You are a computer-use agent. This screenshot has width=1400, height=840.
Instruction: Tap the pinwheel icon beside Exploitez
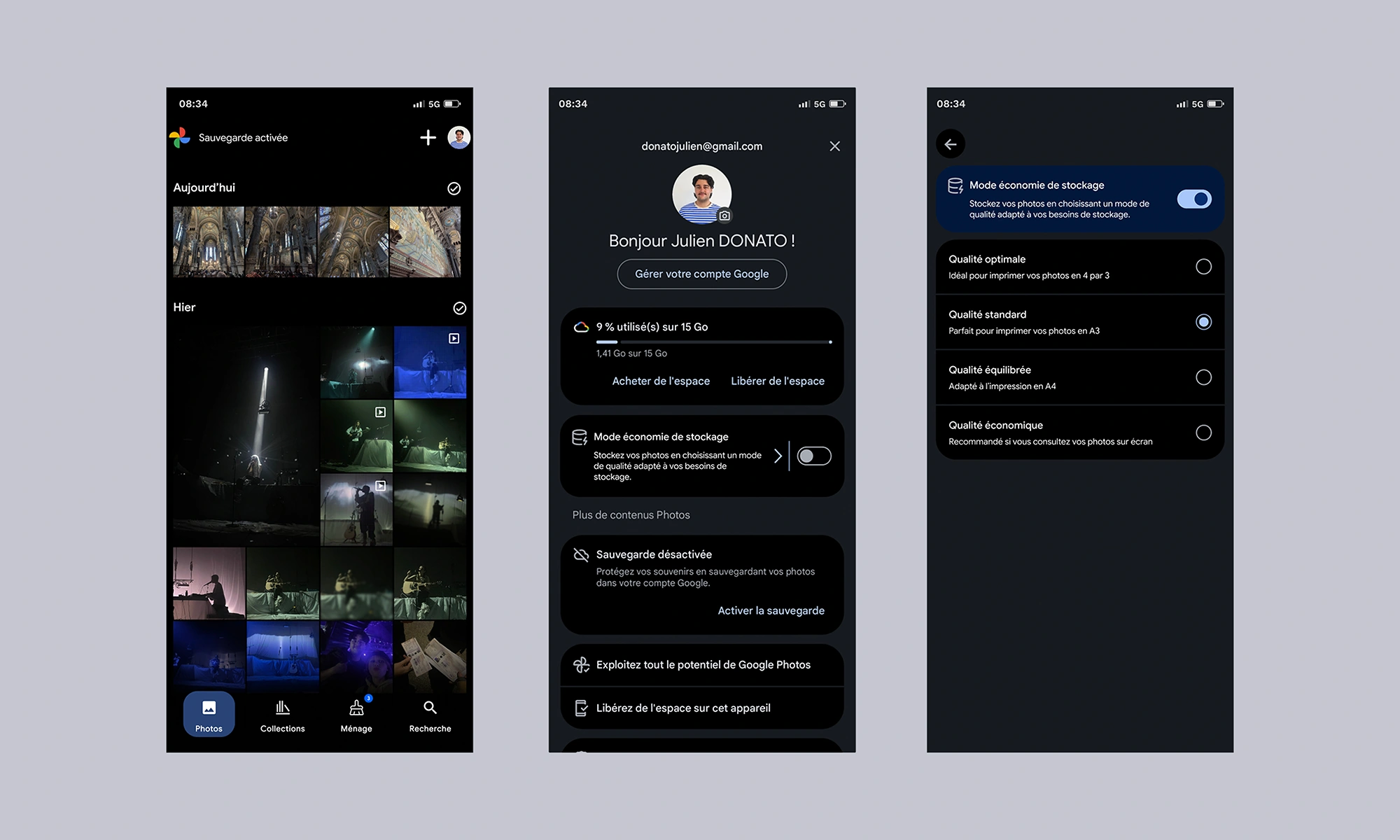(581, 665)
